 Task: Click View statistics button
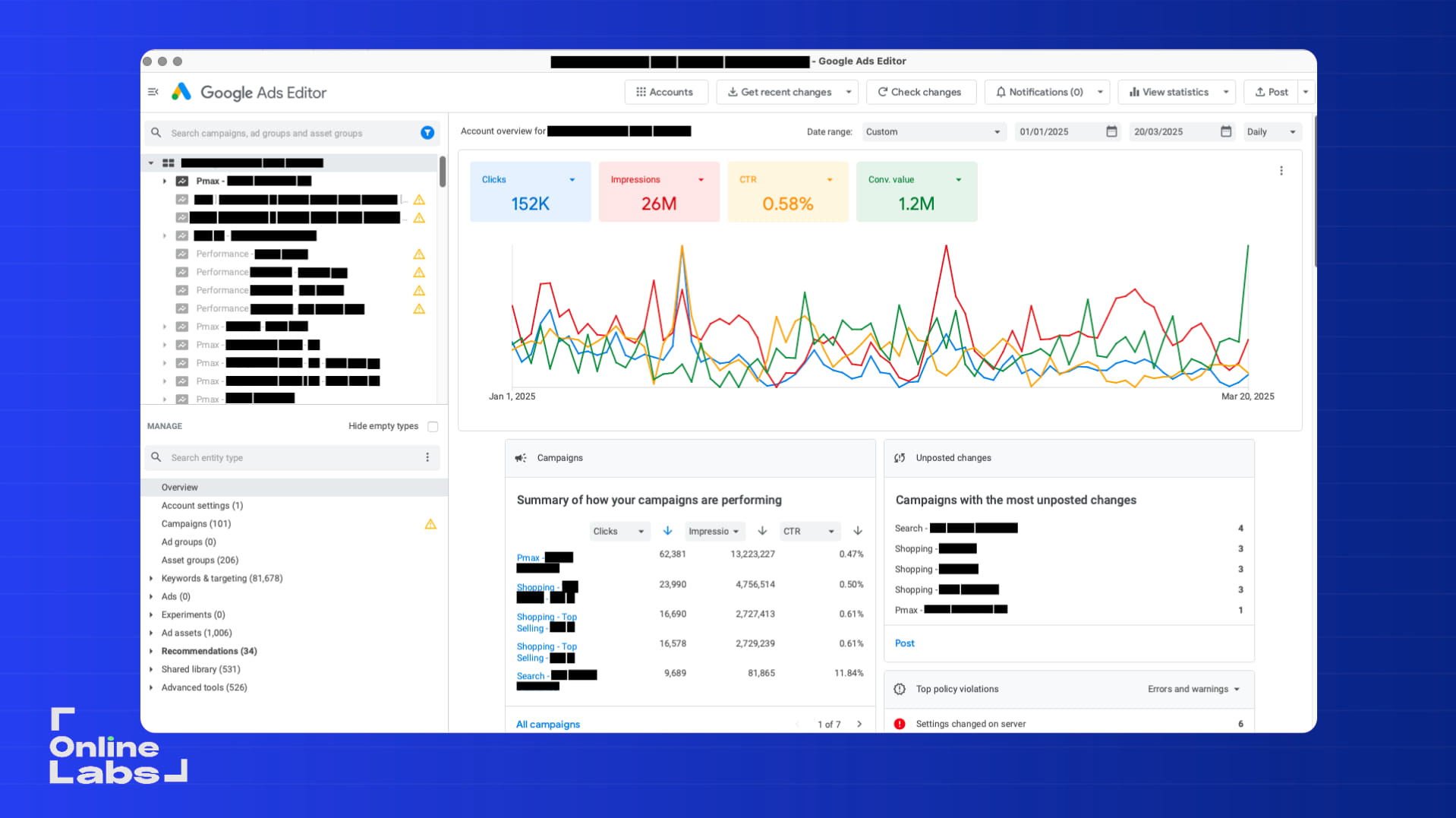(1169, 92)
